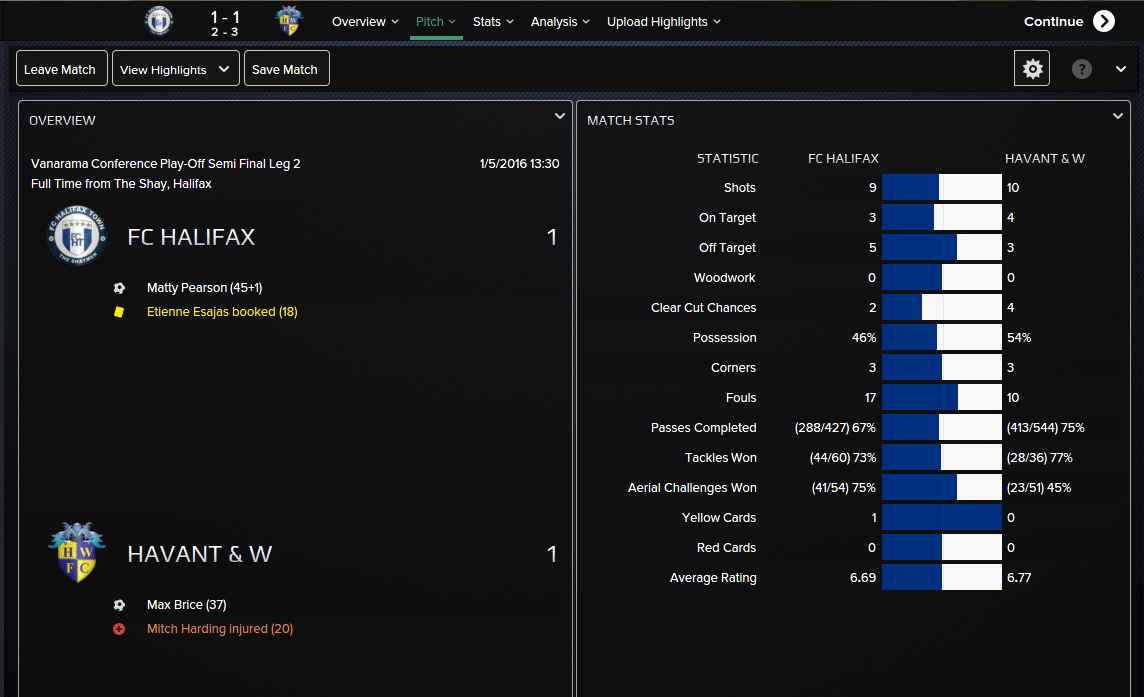This screenshot has height=697, width=1144.
Task: Collapse the Overview panel chevron
Action: [x=560, y=116]
